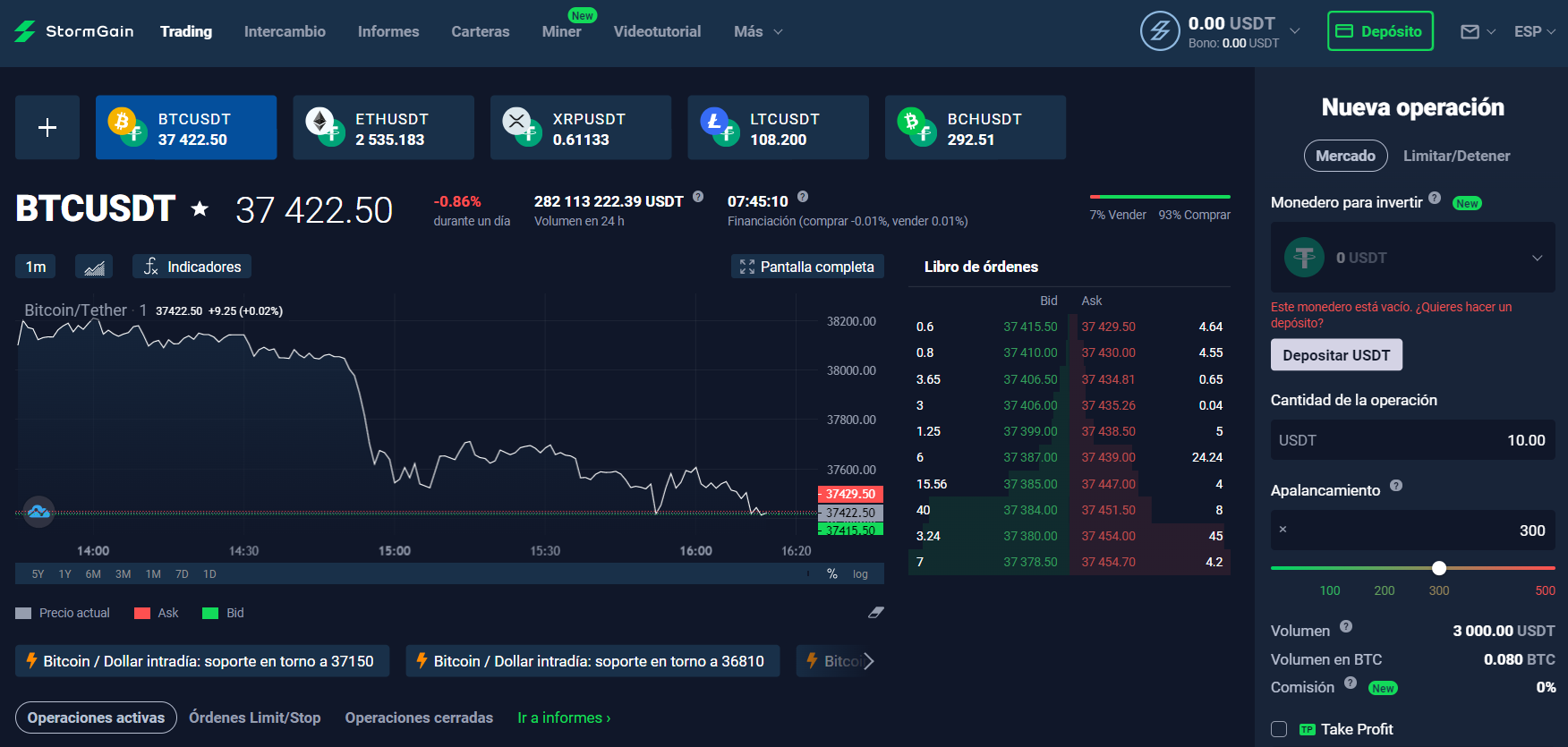Click the Depósito button
This screenshot has width=1568, height=747.
(x=1380, y=31)
